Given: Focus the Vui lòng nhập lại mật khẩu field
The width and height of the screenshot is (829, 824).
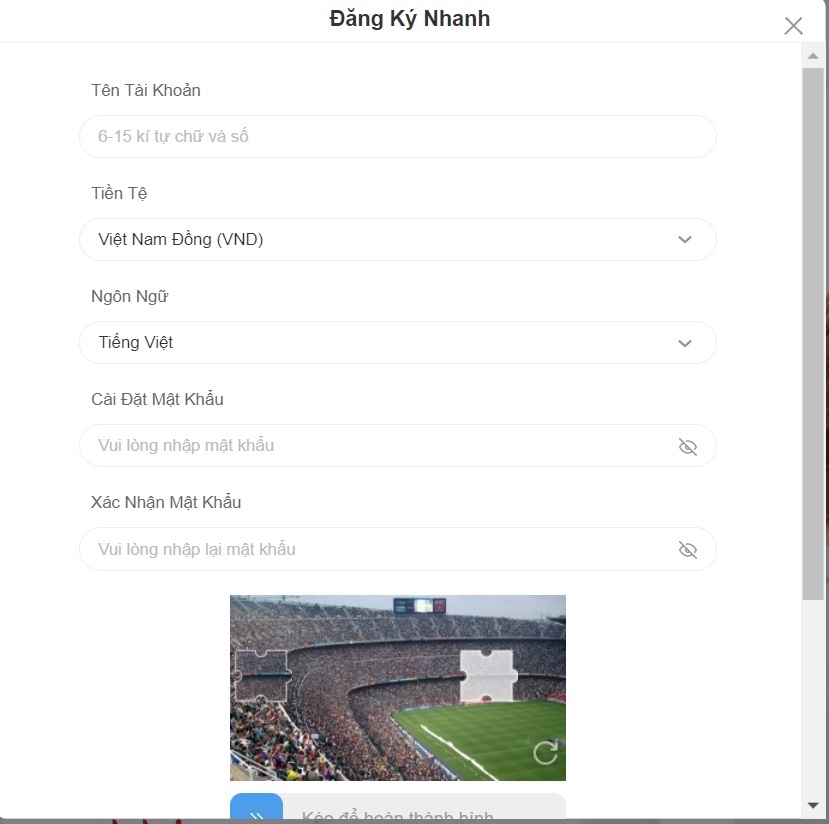Looking at the screenshot, I should tap(398, 549).
